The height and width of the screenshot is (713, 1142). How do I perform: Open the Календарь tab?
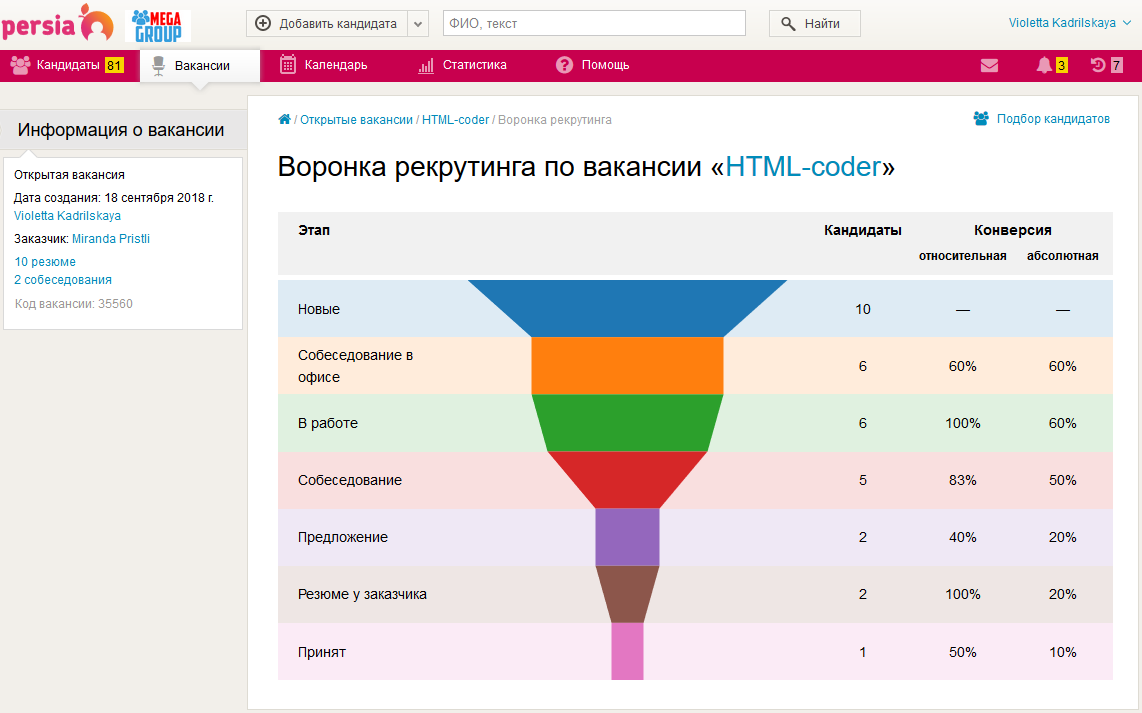[x=324, y=65]
